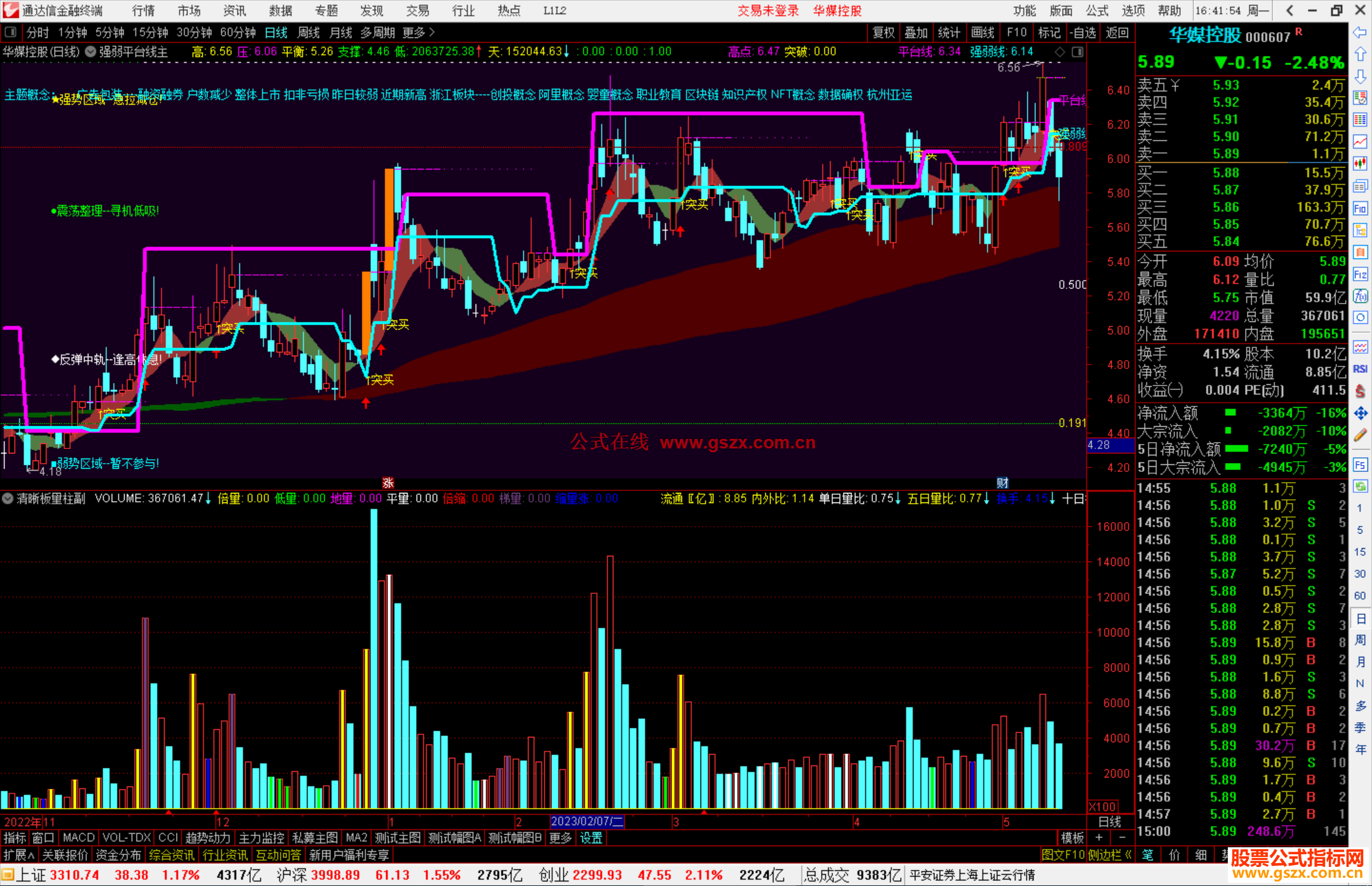Open the RSI indicator sidebar icon
Image resolution: width=1372 pixels, height=886 pixels.
1360,369
